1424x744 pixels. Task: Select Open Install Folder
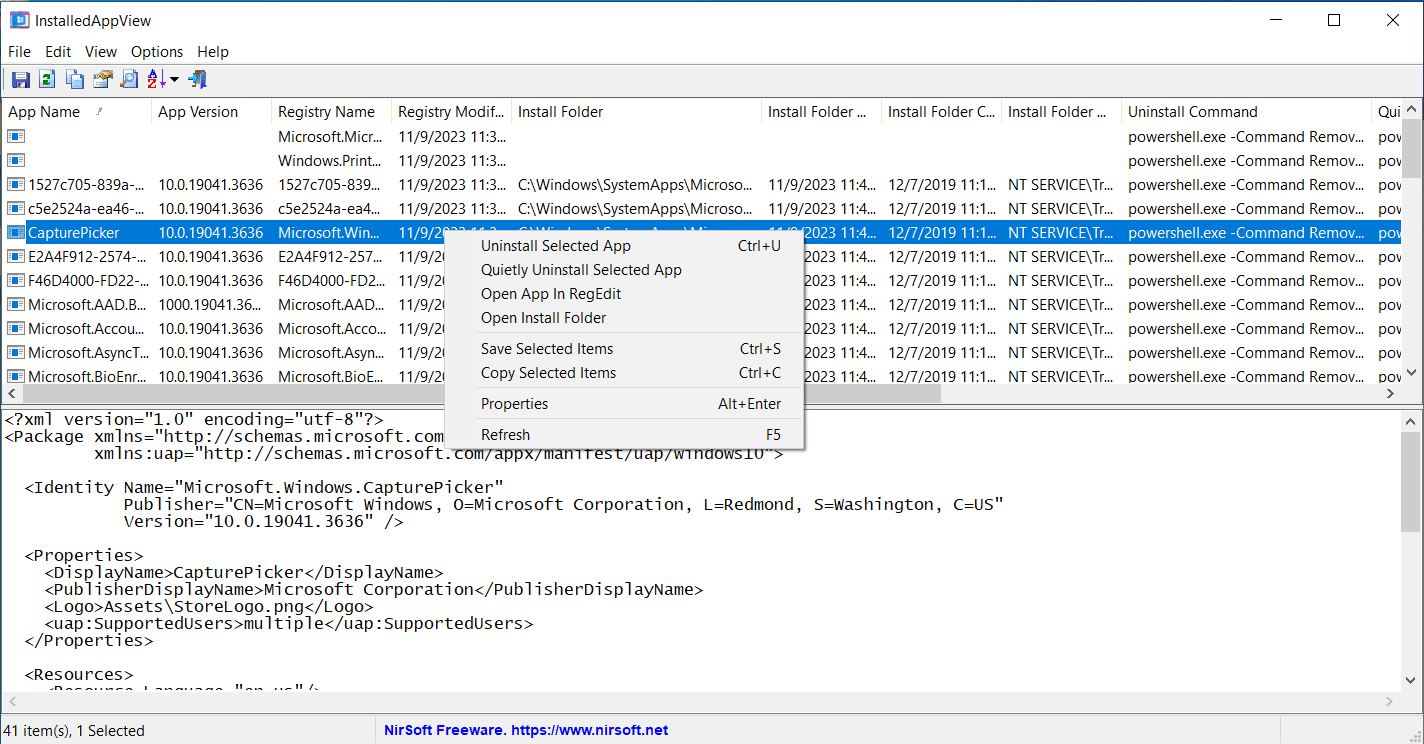coord(624,318)
